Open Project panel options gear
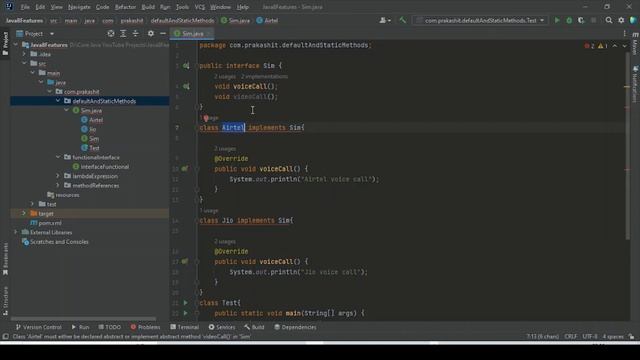 tap(151, 34)
